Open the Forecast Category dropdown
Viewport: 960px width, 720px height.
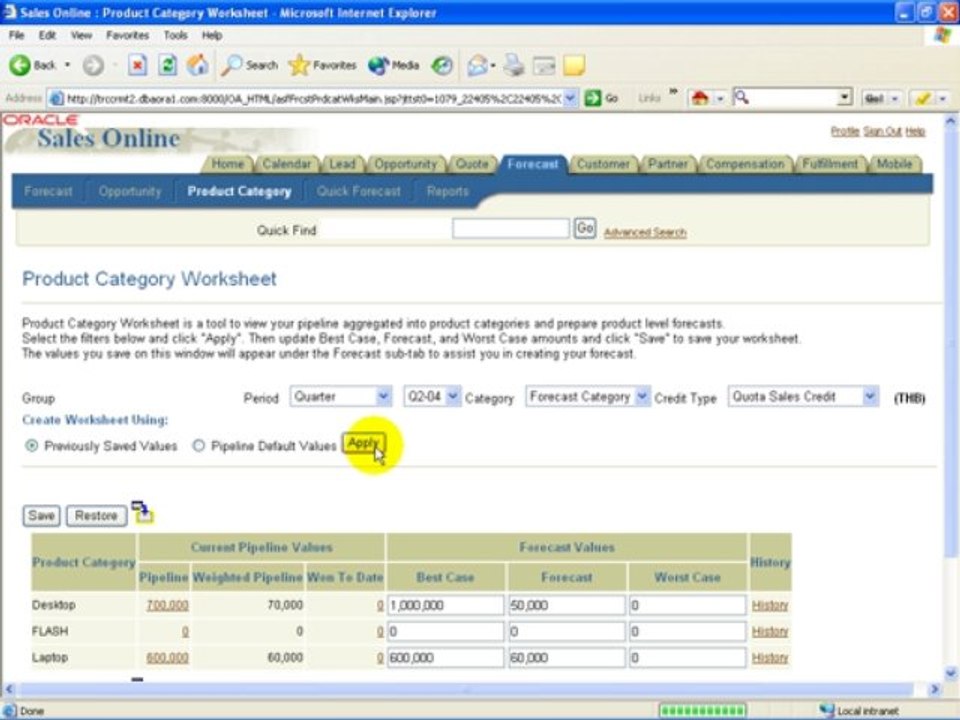point(587,397)
